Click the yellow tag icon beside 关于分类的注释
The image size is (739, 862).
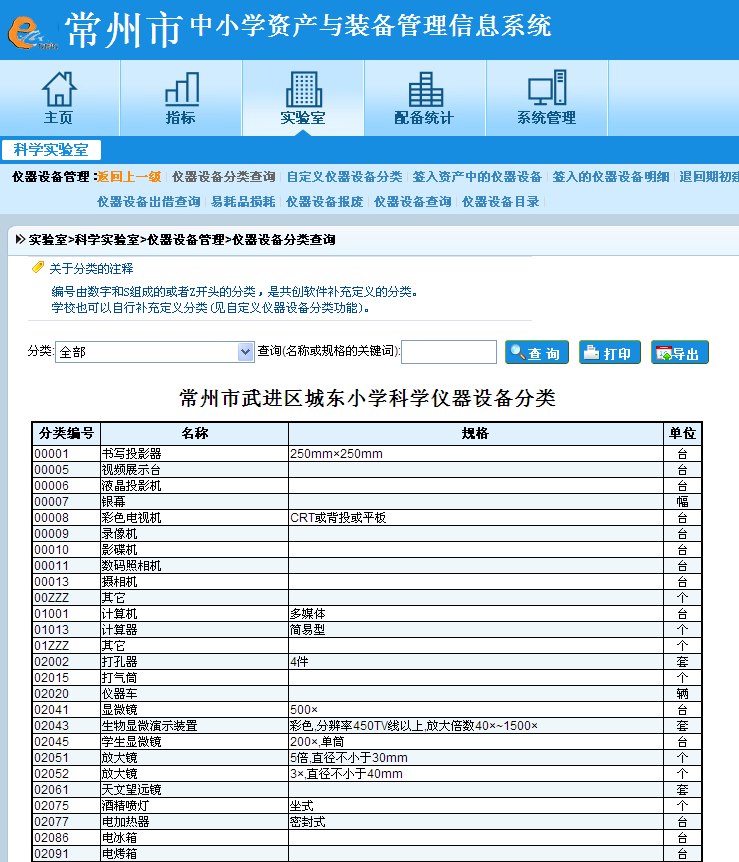37,267
